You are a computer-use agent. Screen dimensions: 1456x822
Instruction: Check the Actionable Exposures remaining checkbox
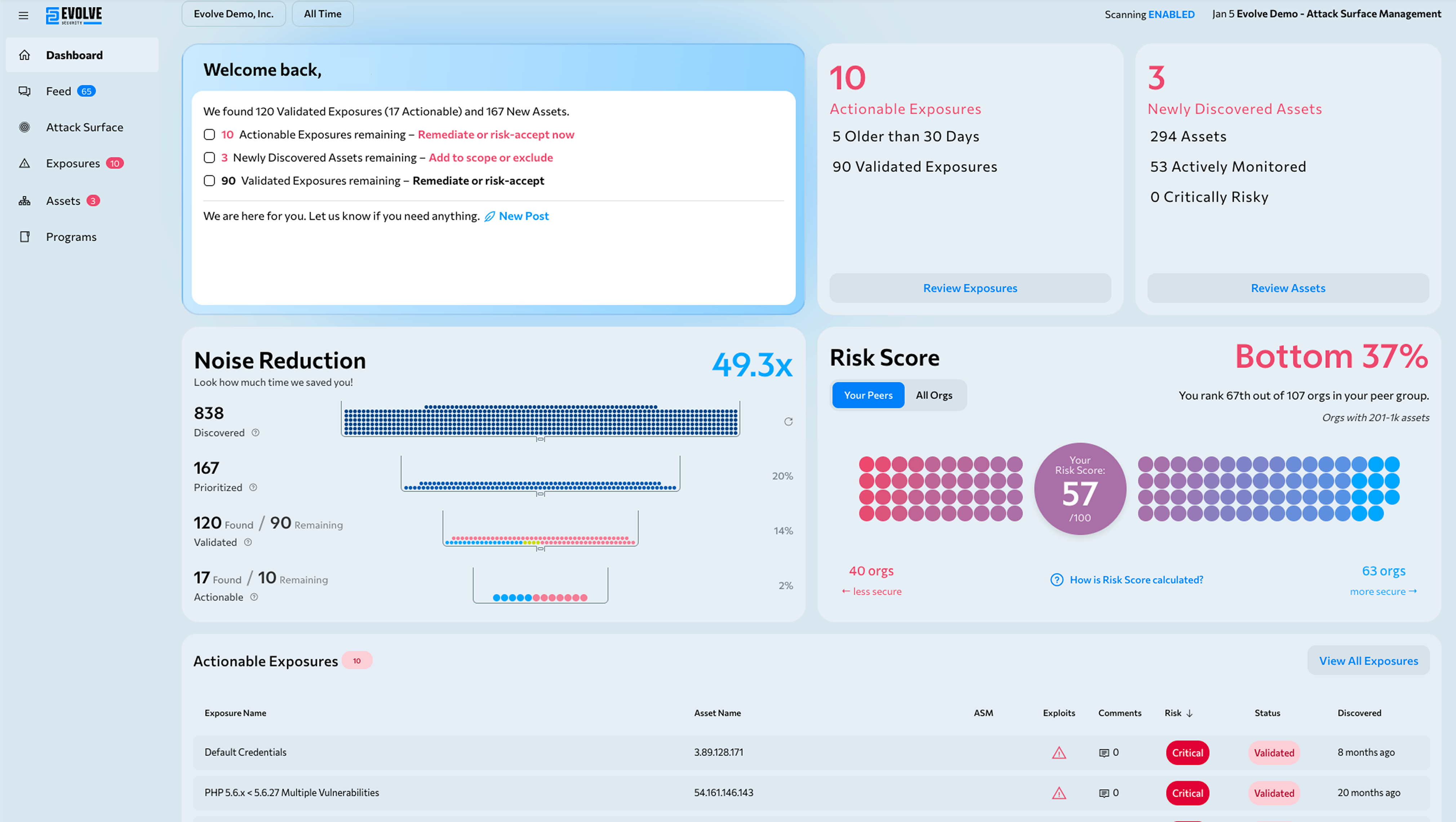coord(209,134)
